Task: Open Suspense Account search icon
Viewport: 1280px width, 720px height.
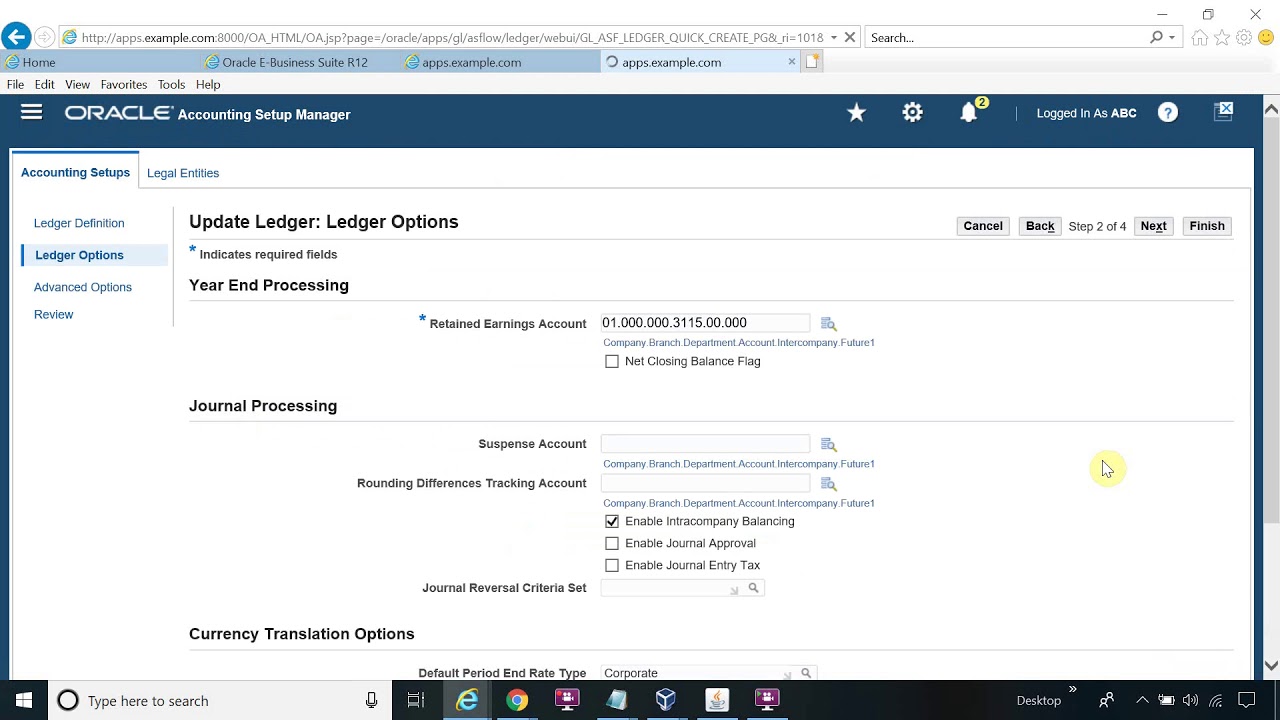Action: (x=828, y=444)
